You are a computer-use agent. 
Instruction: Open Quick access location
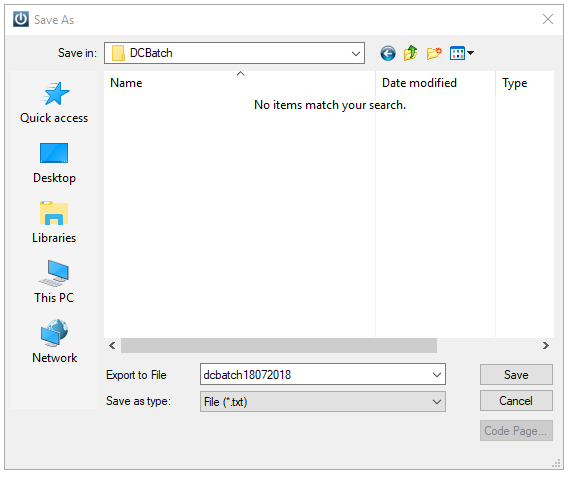click(x=54, y=102)
